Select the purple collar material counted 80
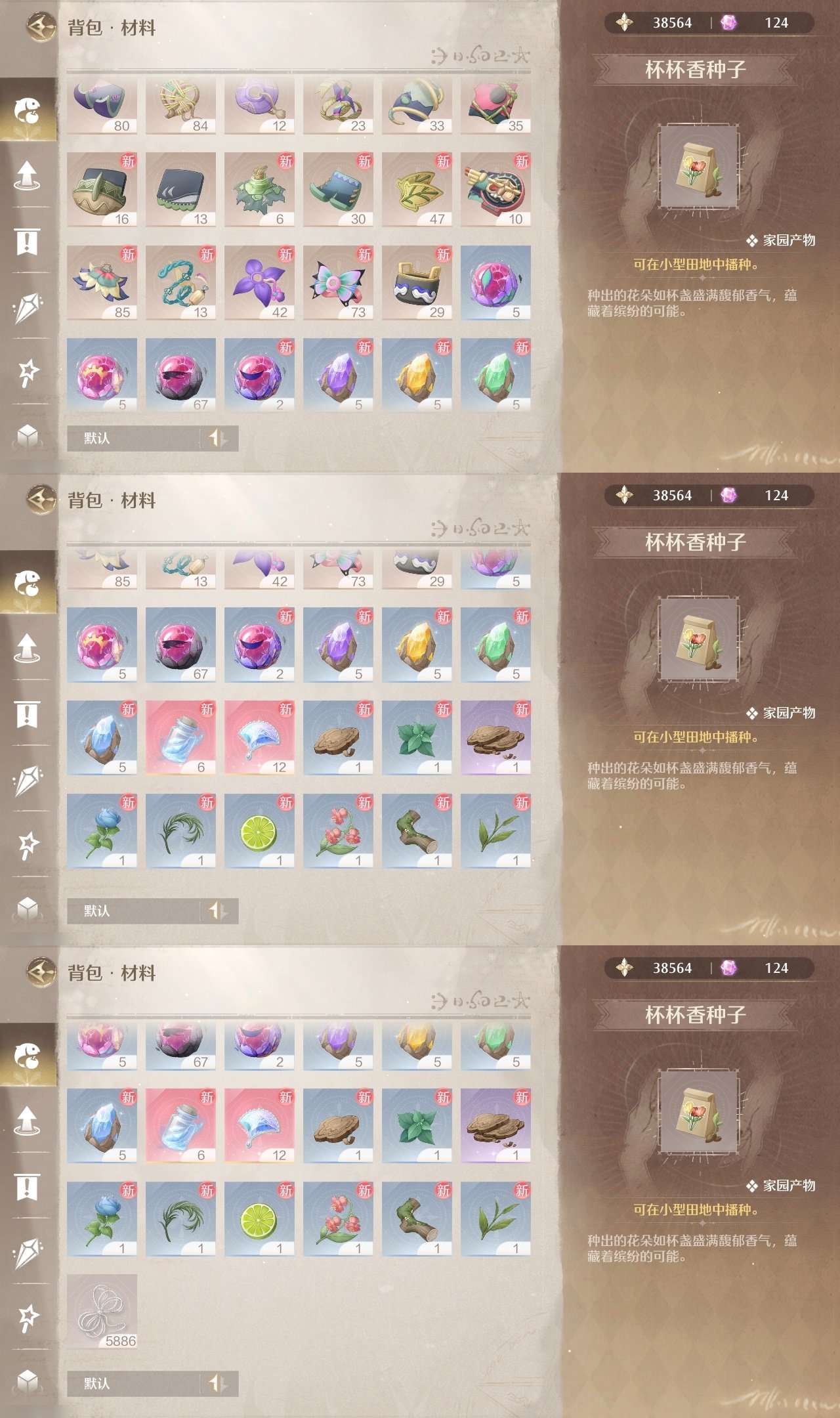Viewport: 840px width, 1418px height. [102, 105]
